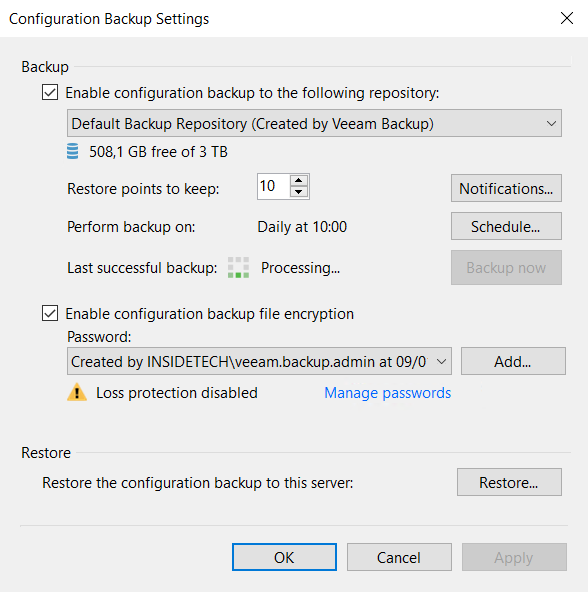This screenshot has height=592, width=588.
Task: Confirm settings with OK
Action: click(284, 557)
